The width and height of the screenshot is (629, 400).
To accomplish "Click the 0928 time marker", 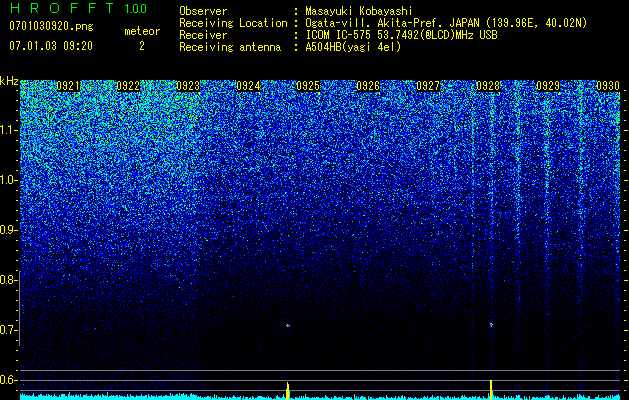I will pyautogui.click(x=488, y=86).
